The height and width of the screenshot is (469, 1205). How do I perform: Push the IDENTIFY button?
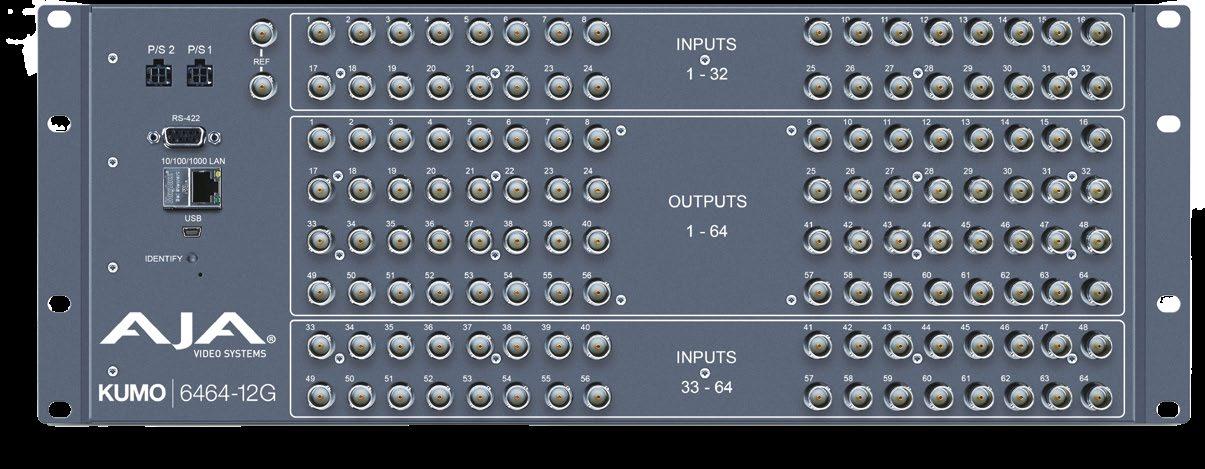pyautogui.click(x=192, y=259)
